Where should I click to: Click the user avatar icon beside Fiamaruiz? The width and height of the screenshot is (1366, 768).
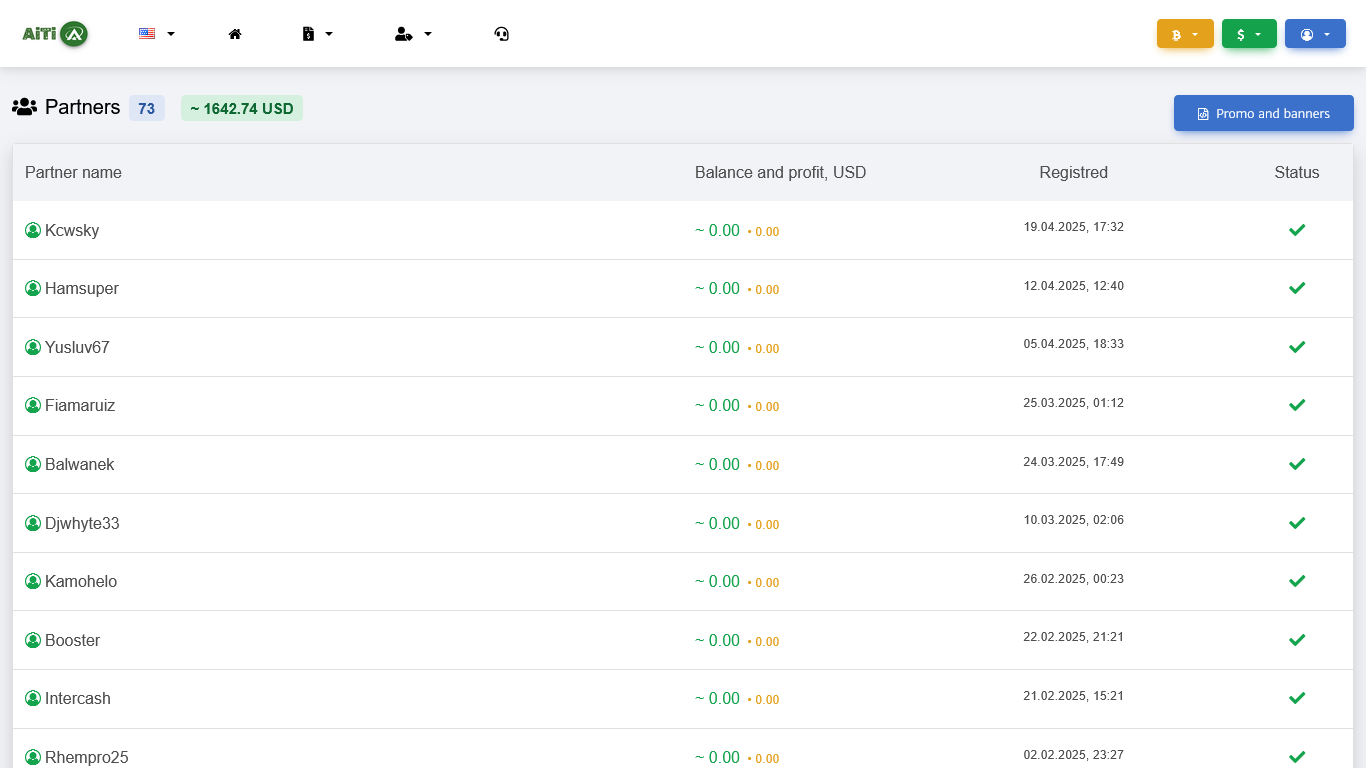[33, 405]
